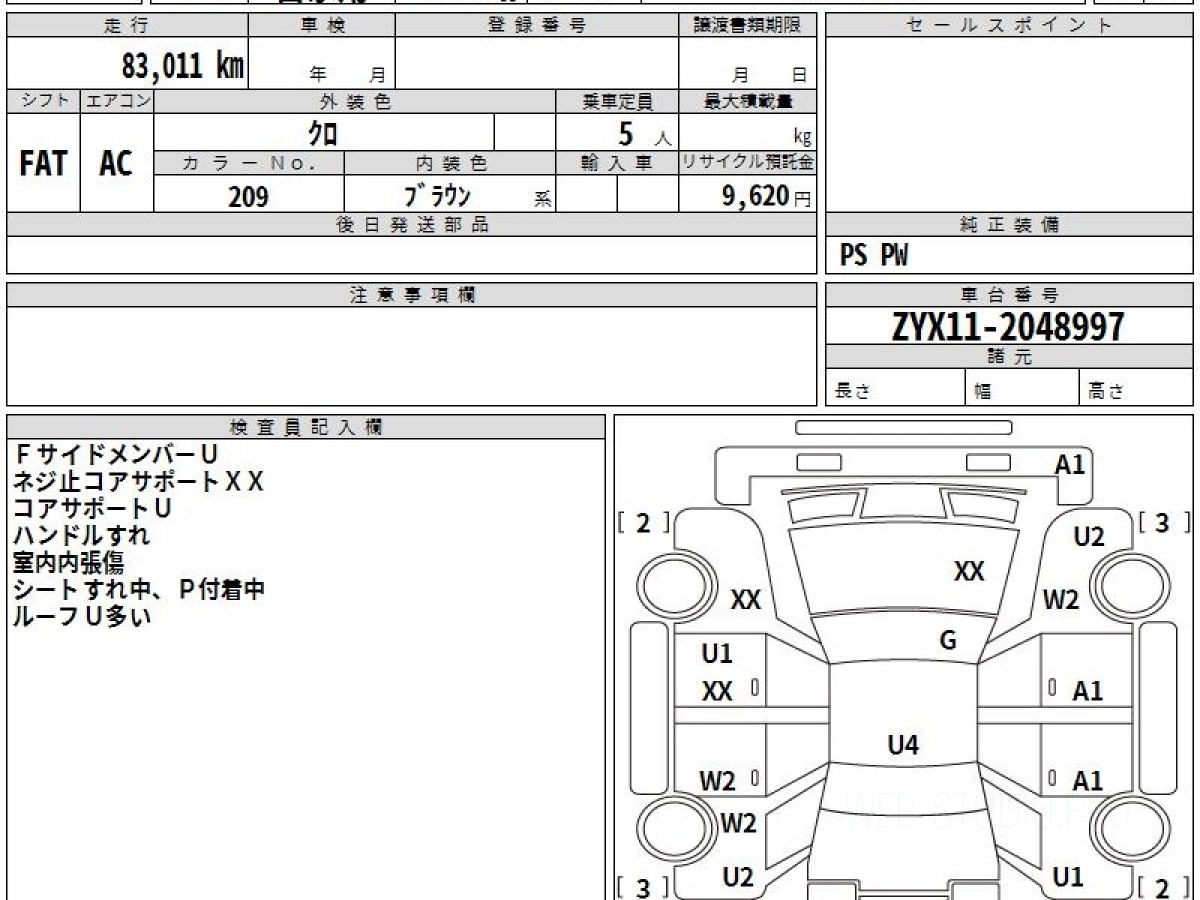Click the 外装色 header
The width and height of the screenshot is (1200, 900).
[355, 101]
